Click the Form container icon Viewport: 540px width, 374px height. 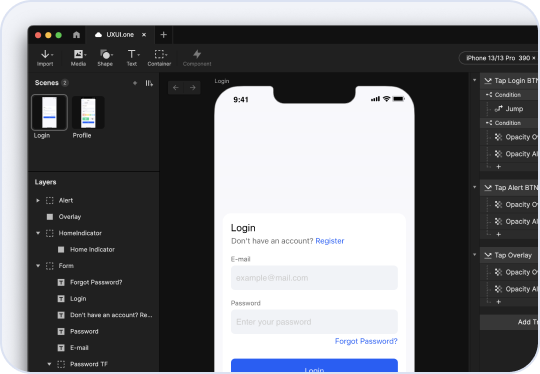click(50, 266)
